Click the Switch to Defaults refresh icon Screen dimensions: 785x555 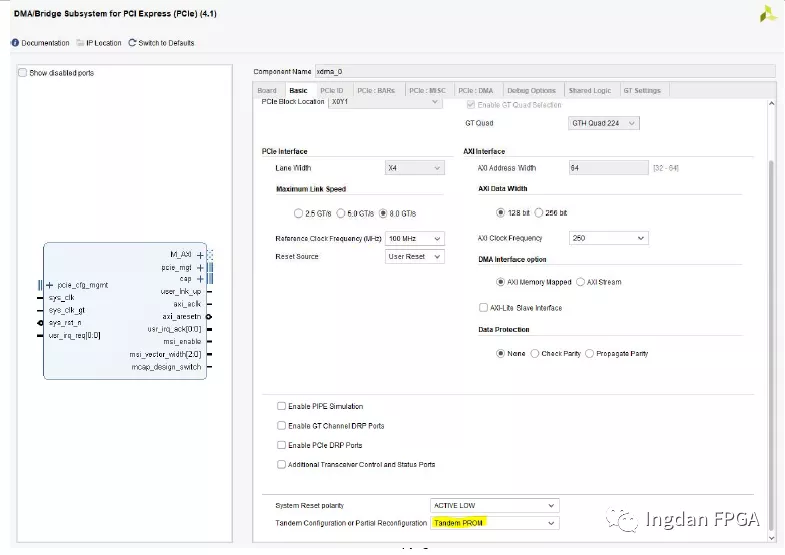pos(132,43)
